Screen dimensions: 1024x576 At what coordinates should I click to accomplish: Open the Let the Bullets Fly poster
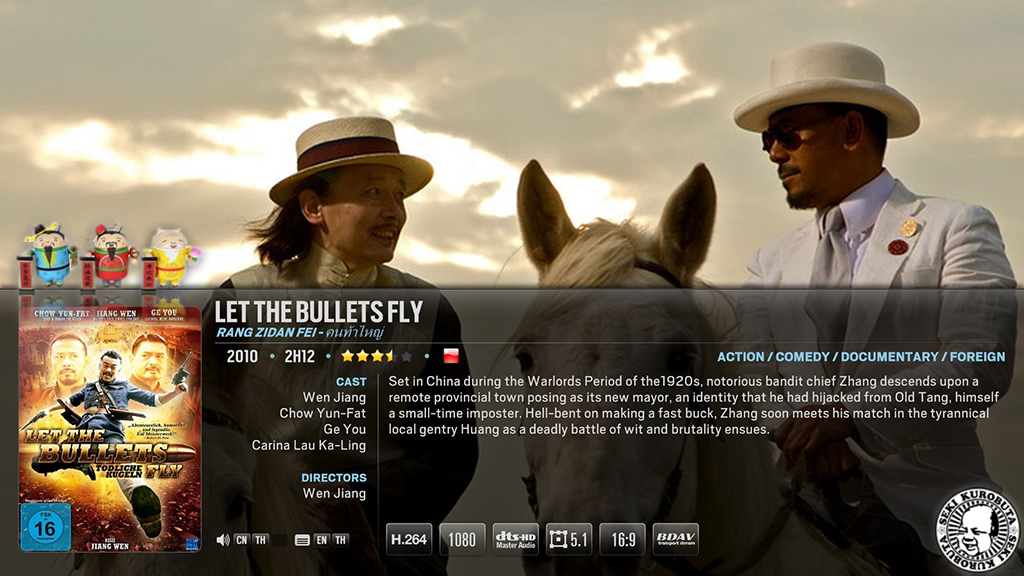[x=110, y=430]
